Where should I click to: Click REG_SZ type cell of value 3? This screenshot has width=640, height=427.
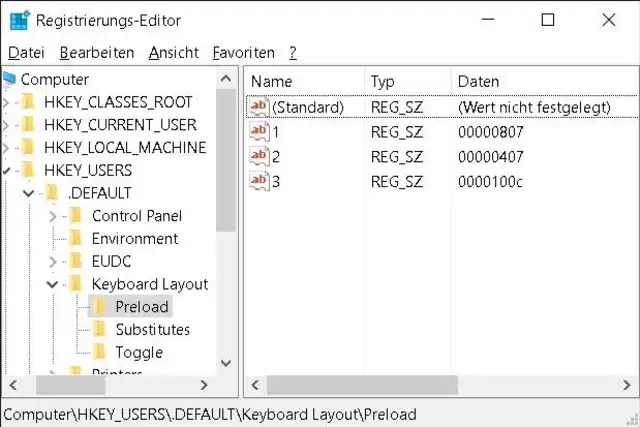coord(397,181)
